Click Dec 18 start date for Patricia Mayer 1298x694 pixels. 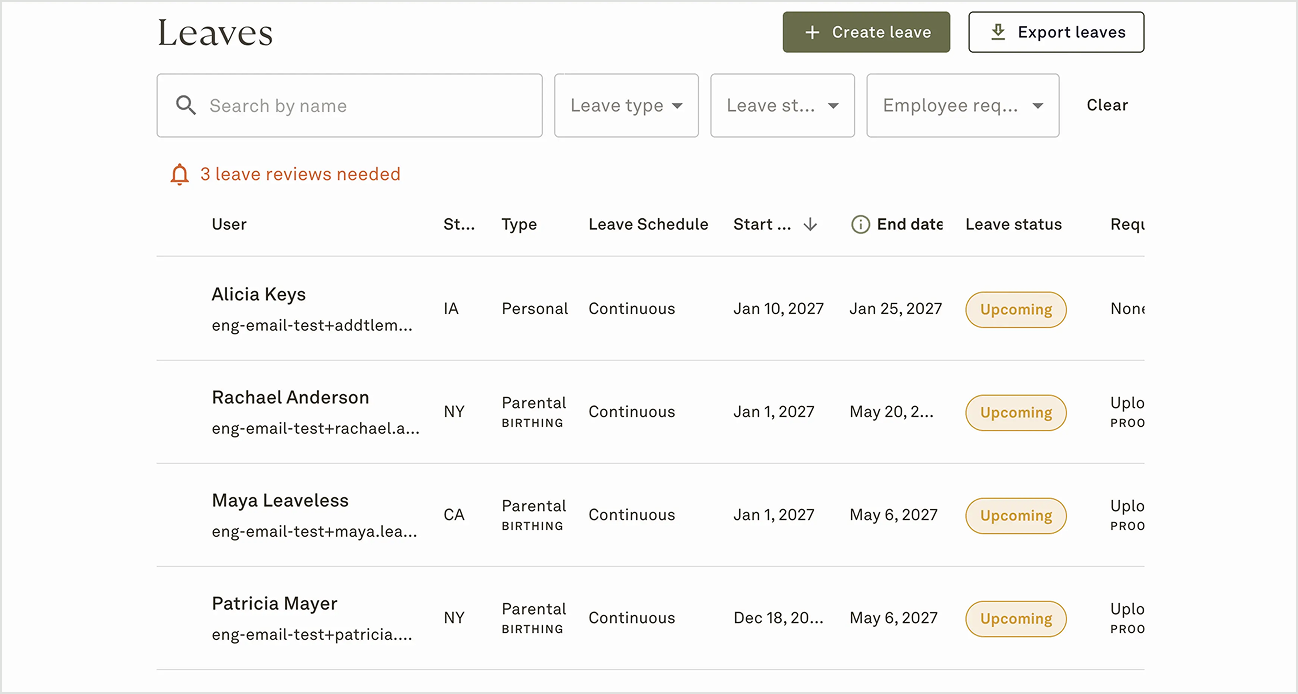tap(778, 618)
